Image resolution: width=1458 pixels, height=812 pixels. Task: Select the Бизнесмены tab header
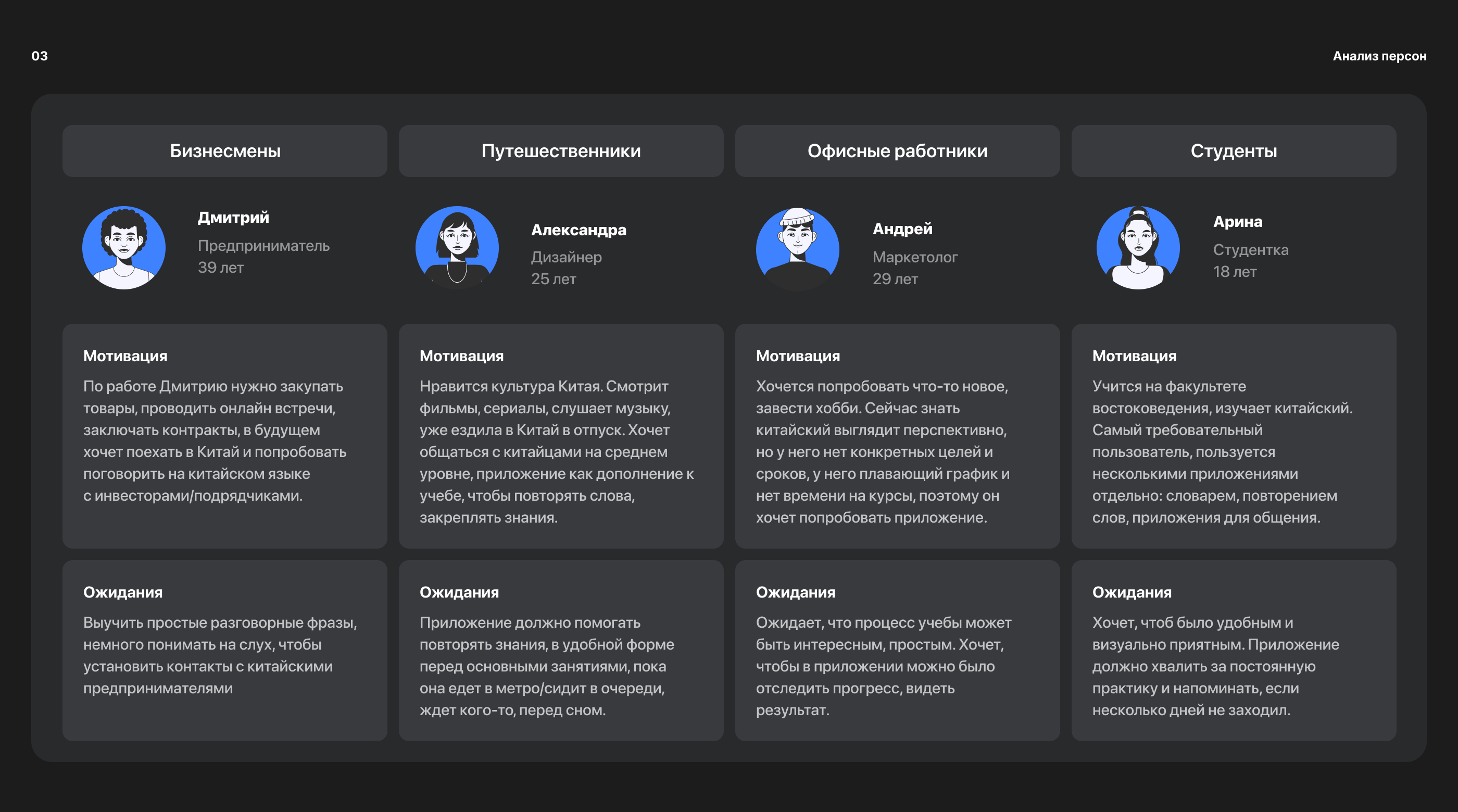coord(225,151)
